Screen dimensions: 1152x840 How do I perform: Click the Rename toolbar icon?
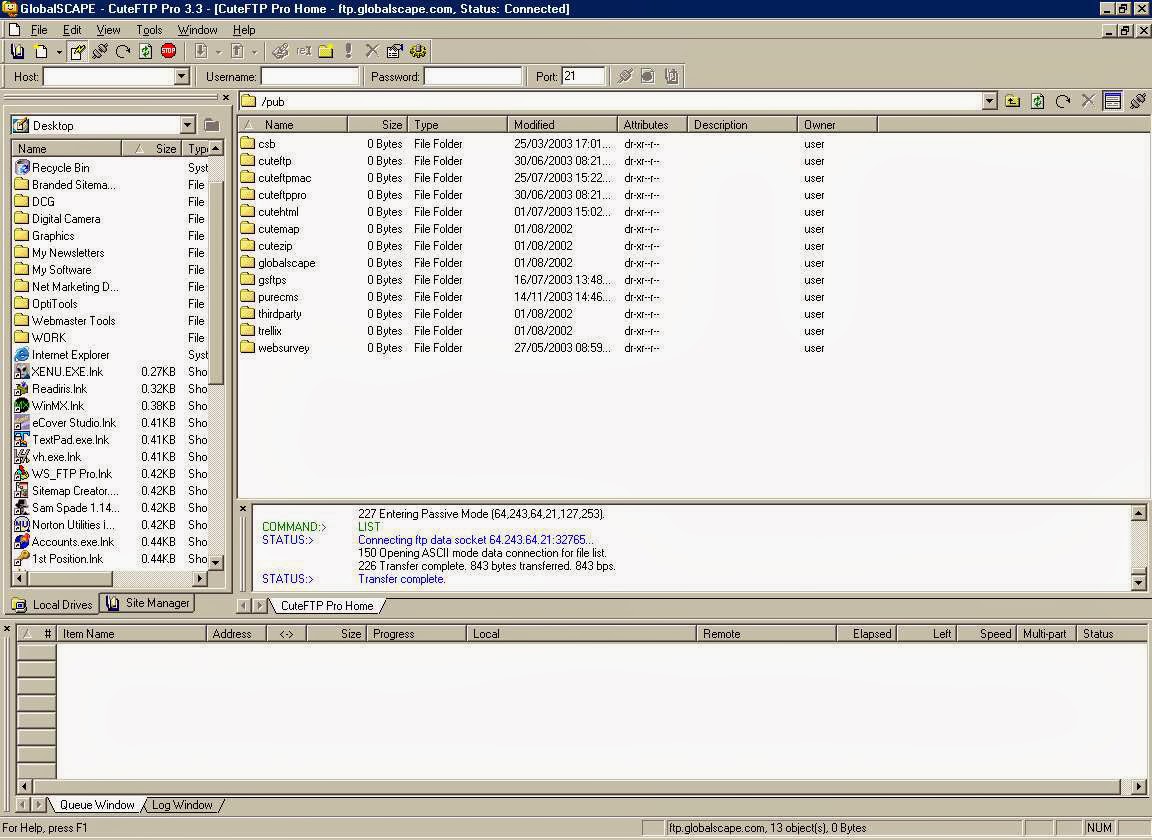coord(303,51)
